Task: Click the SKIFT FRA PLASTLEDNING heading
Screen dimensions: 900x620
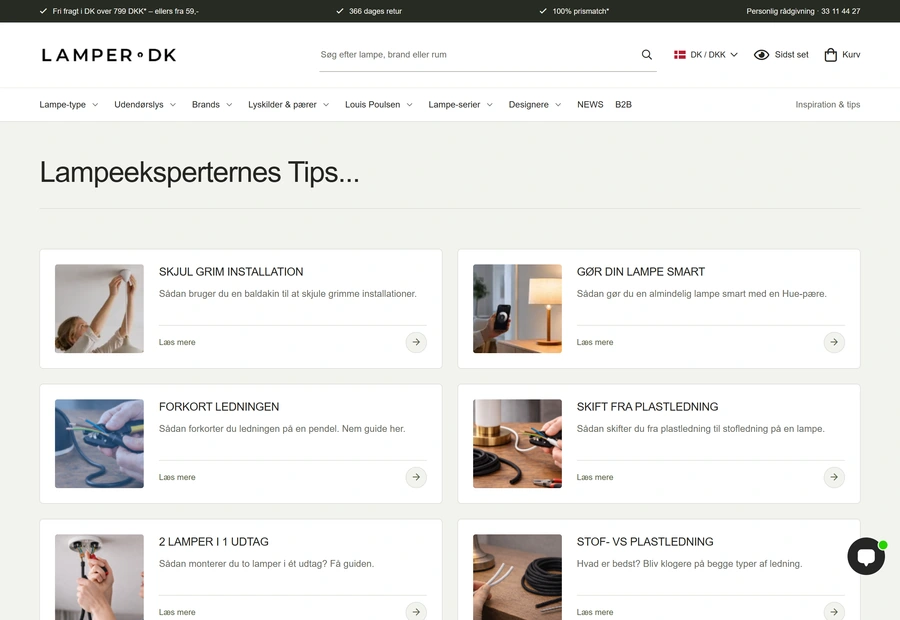Action: click(647, 406)
